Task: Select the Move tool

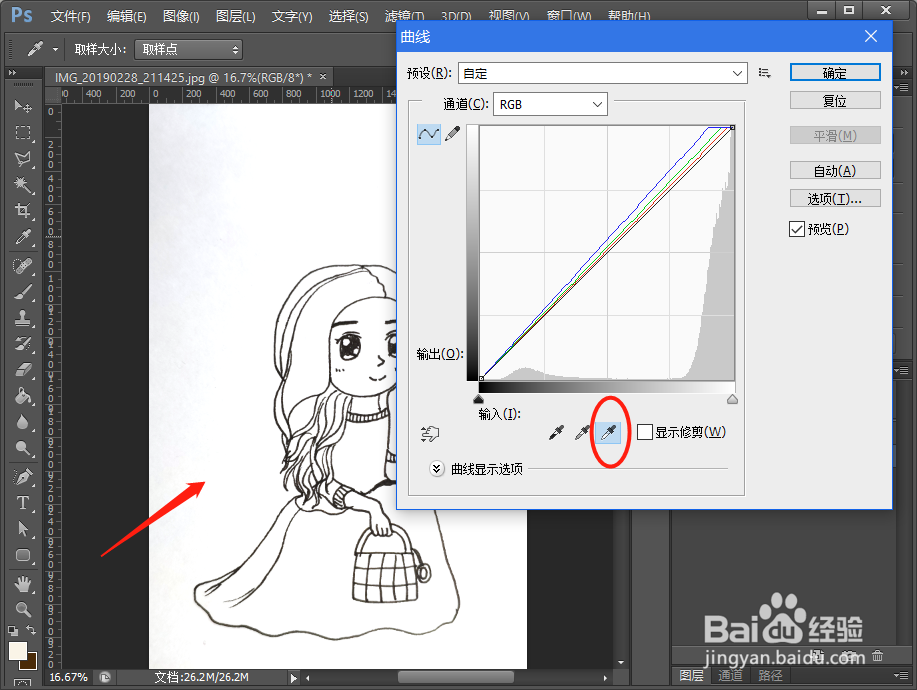Action: point(23,106)
